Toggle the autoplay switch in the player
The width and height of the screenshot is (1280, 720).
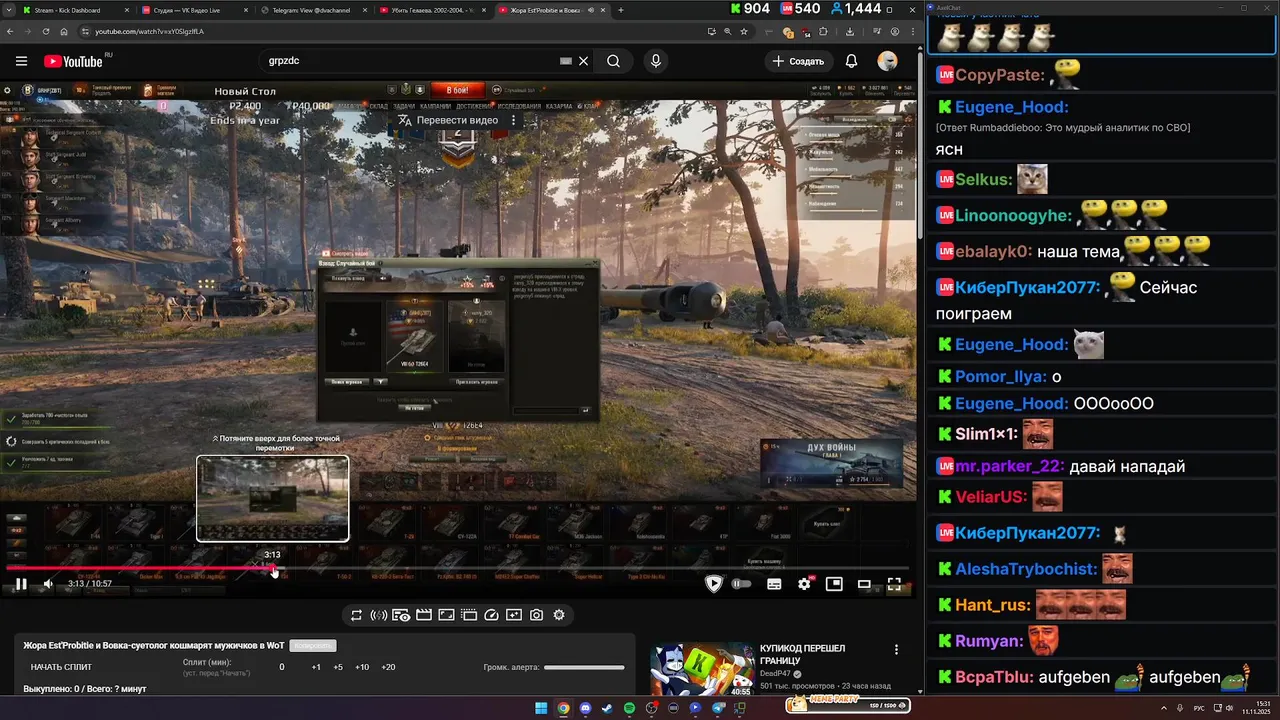pyautogui.click(x=741, y=584)
